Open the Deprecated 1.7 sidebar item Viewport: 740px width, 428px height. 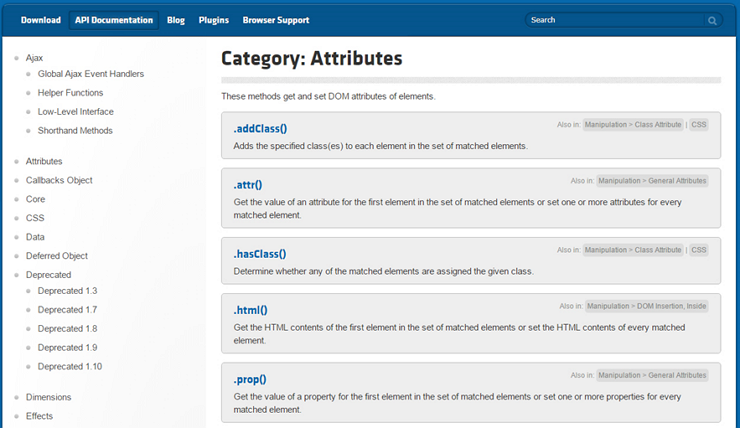67,310
